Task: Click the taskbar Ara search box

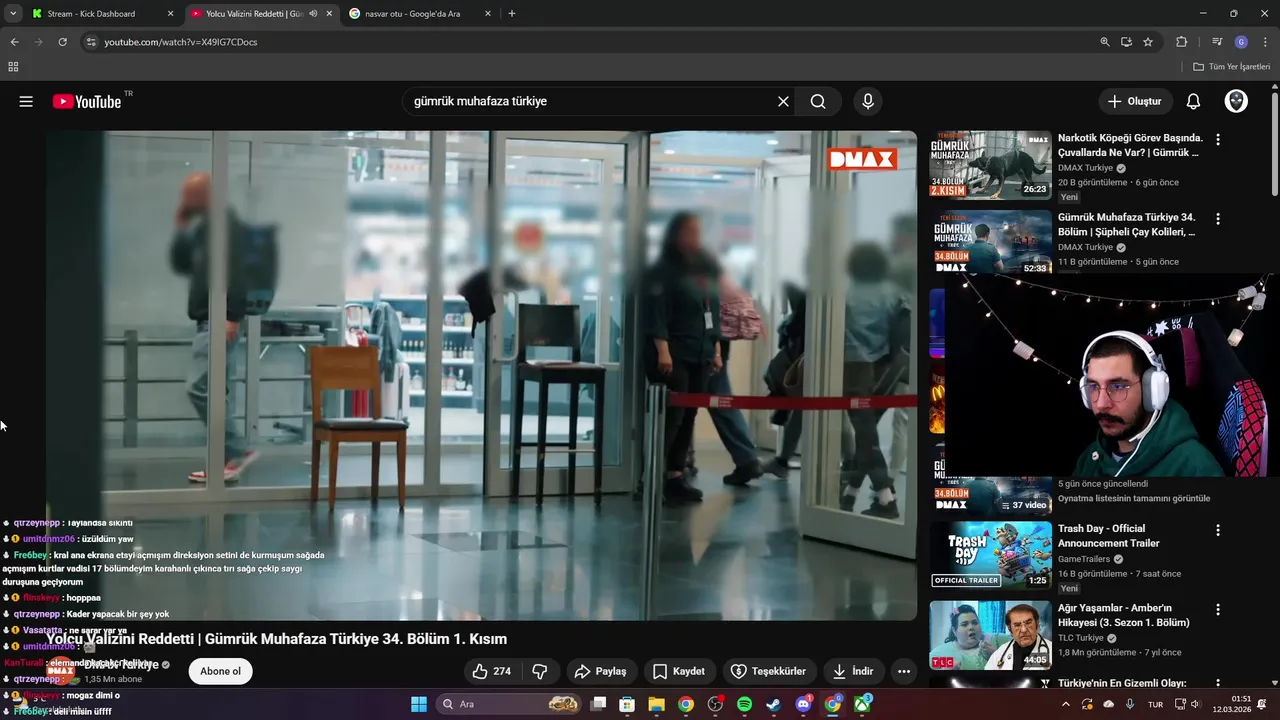Action: pyautogui.click(x=510, y=704)
